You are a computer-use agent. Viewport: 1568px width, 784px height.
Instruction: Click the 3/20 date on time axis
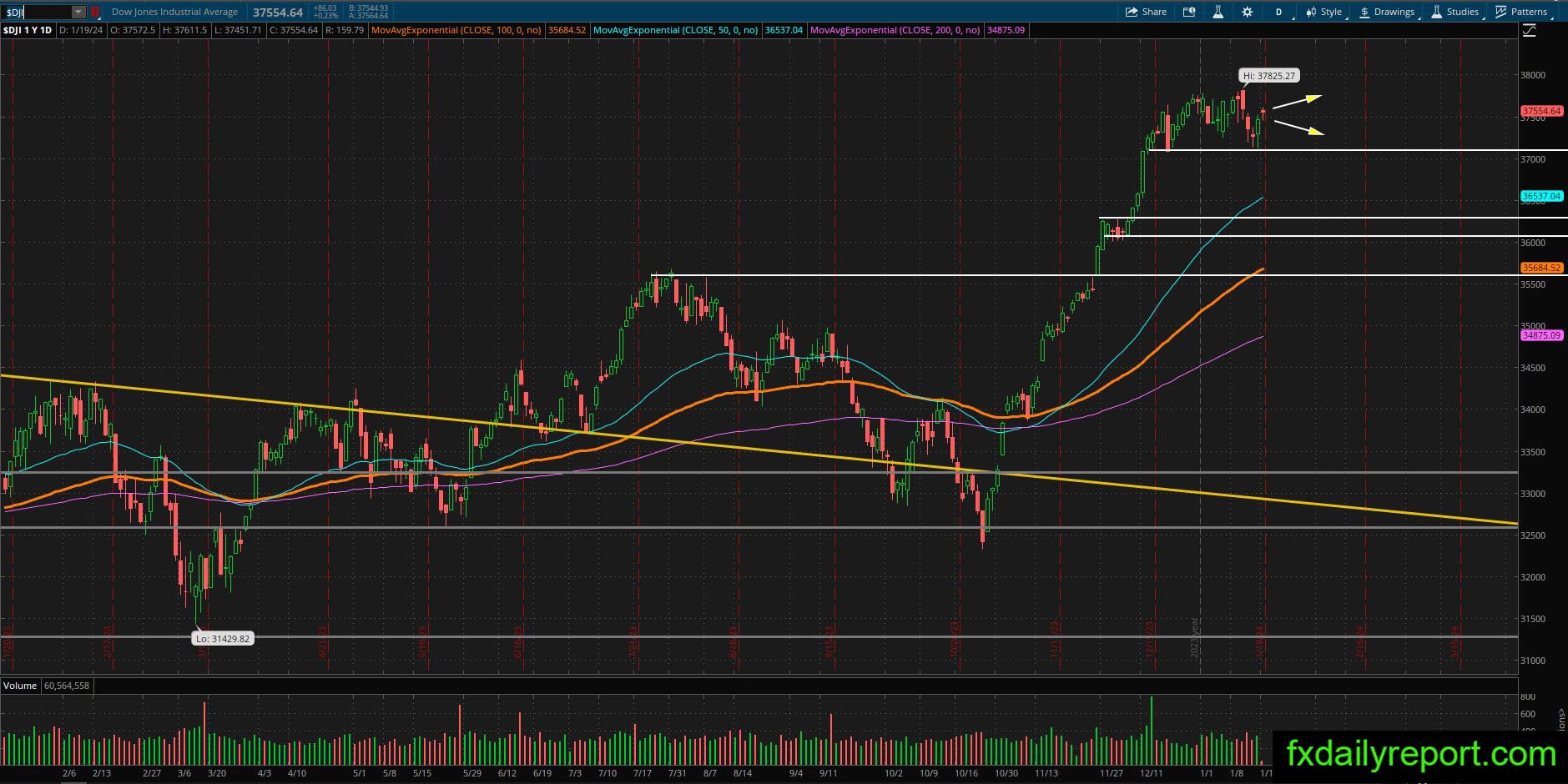tap(217, 773)
